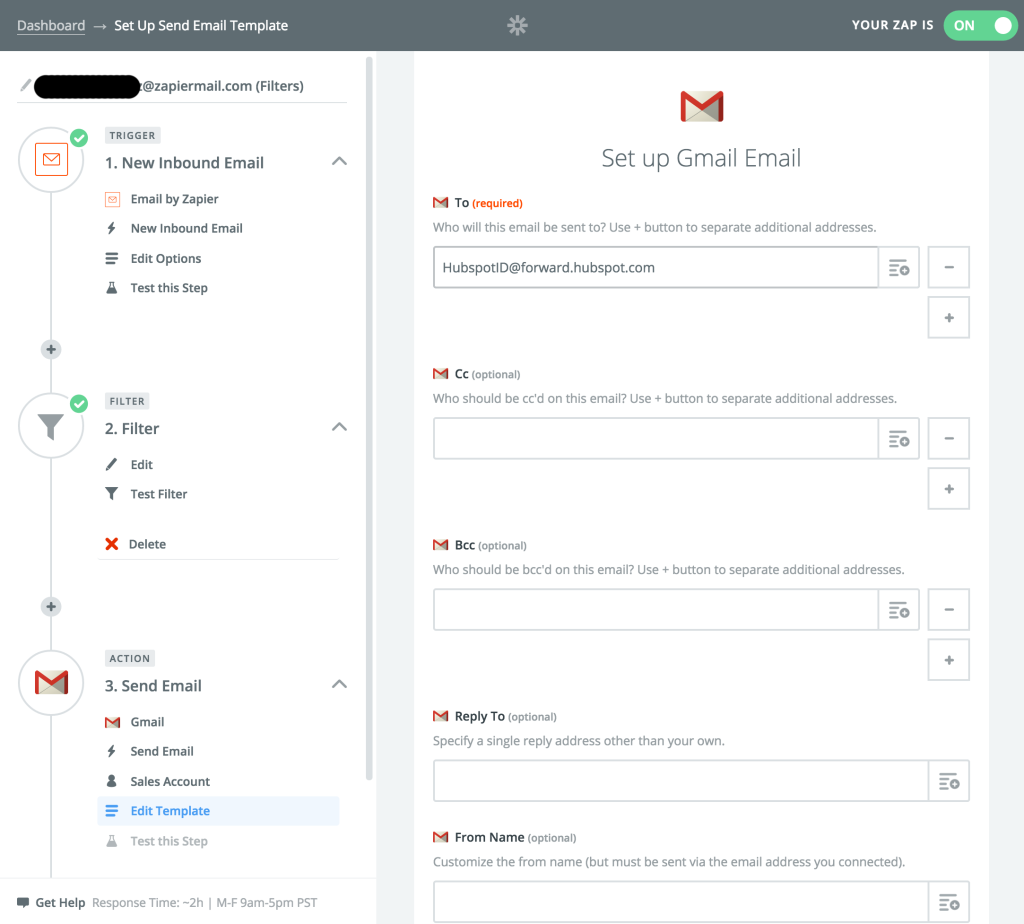Click the Gmail icon beside To label
Screen dimensions: 1024x924
[x=441, y=202]
